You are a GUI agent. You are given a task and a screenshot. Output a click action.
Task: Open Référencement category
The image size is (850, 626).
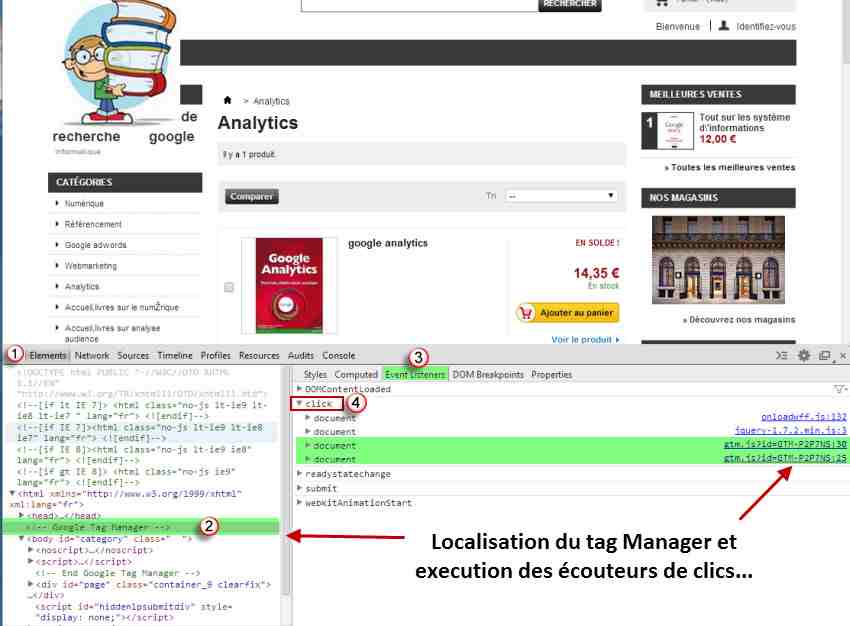[93, 224]
